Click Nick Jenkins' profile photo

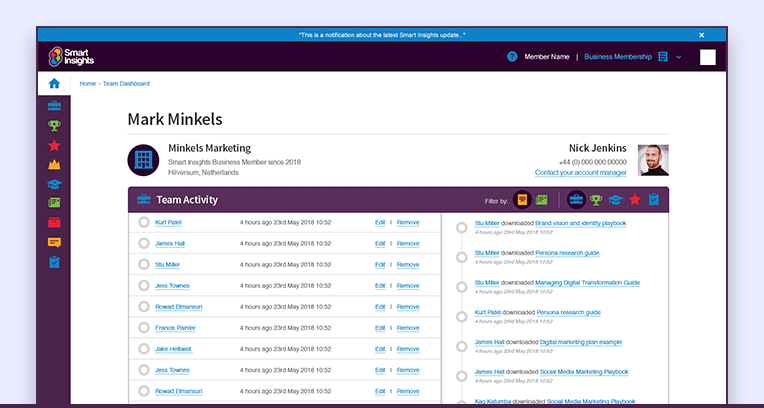tap(653, 160)
